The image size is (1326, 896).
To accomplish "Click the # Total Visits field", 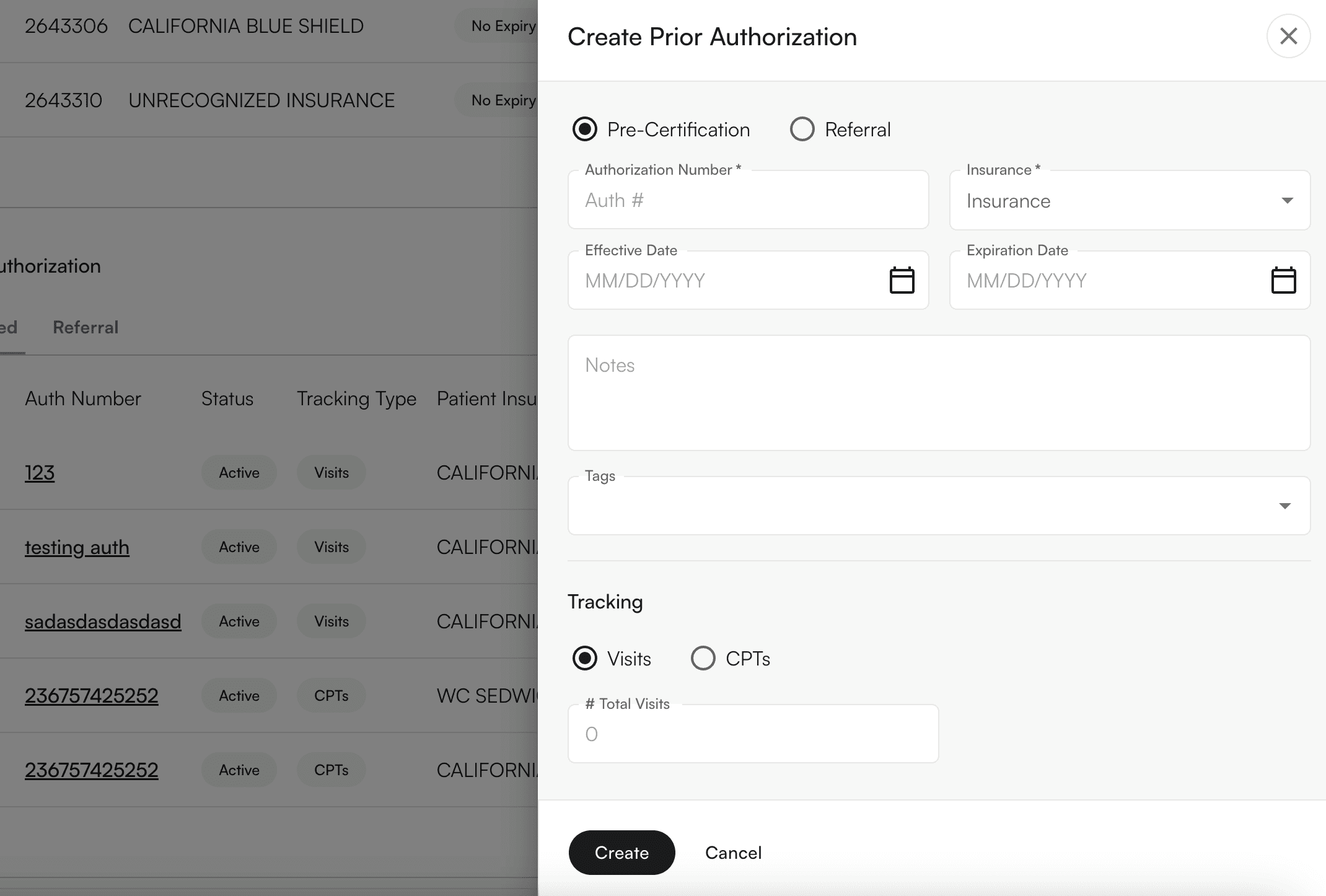I will coord(753,733).
